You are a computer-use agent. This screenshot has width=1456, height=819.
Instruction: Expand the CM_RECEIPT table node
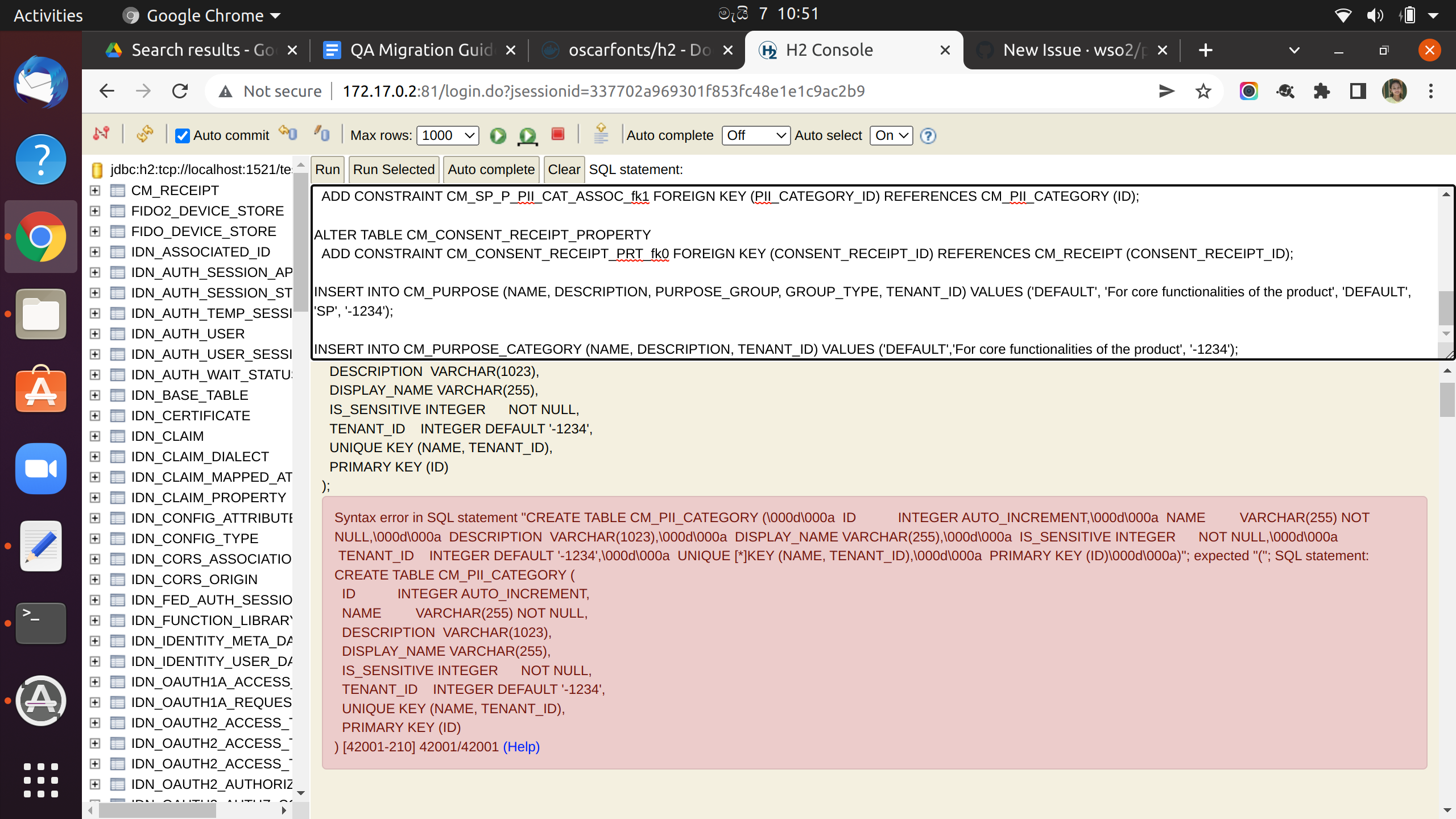pos(95,191)
